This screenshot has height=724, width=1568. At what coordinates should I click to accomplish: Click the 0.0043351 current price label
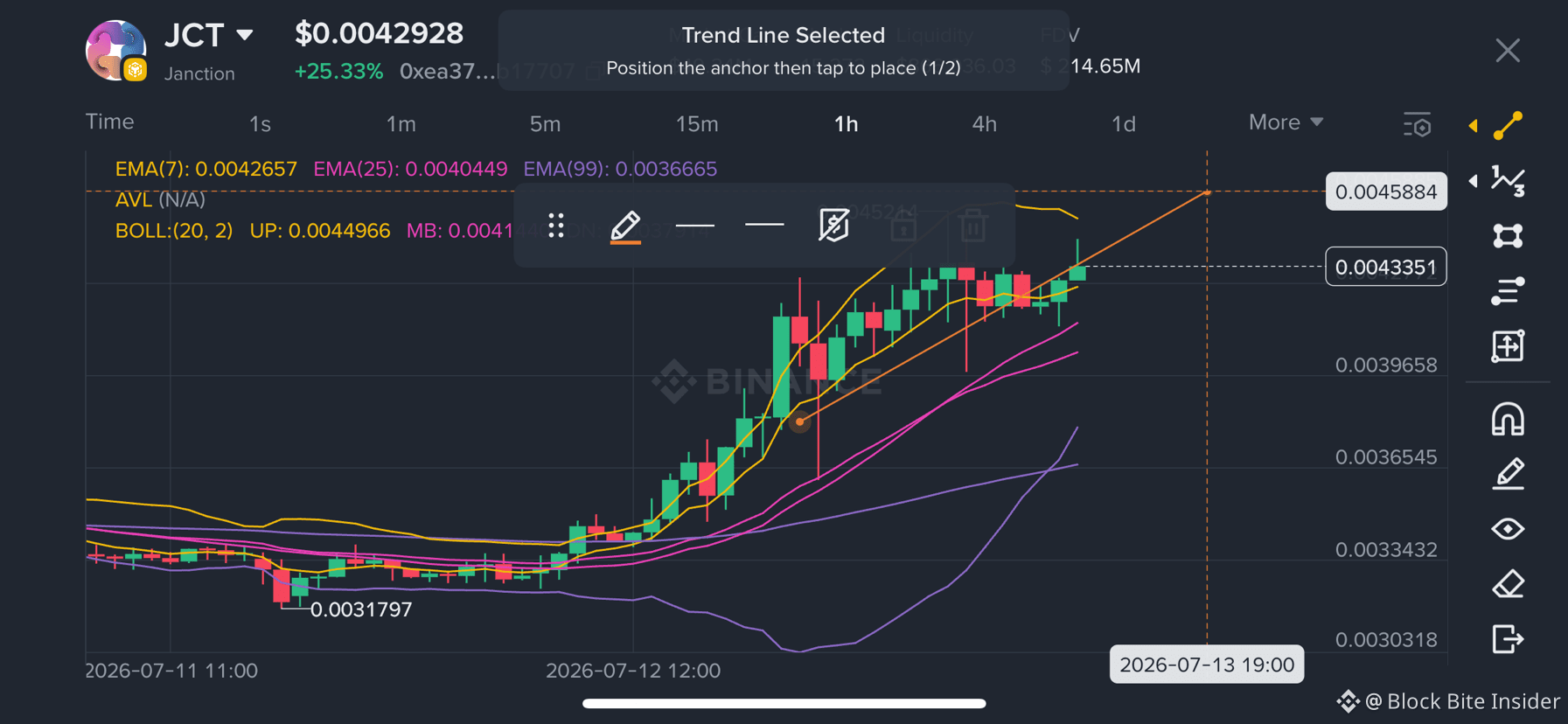click(x=1386, y=267)
